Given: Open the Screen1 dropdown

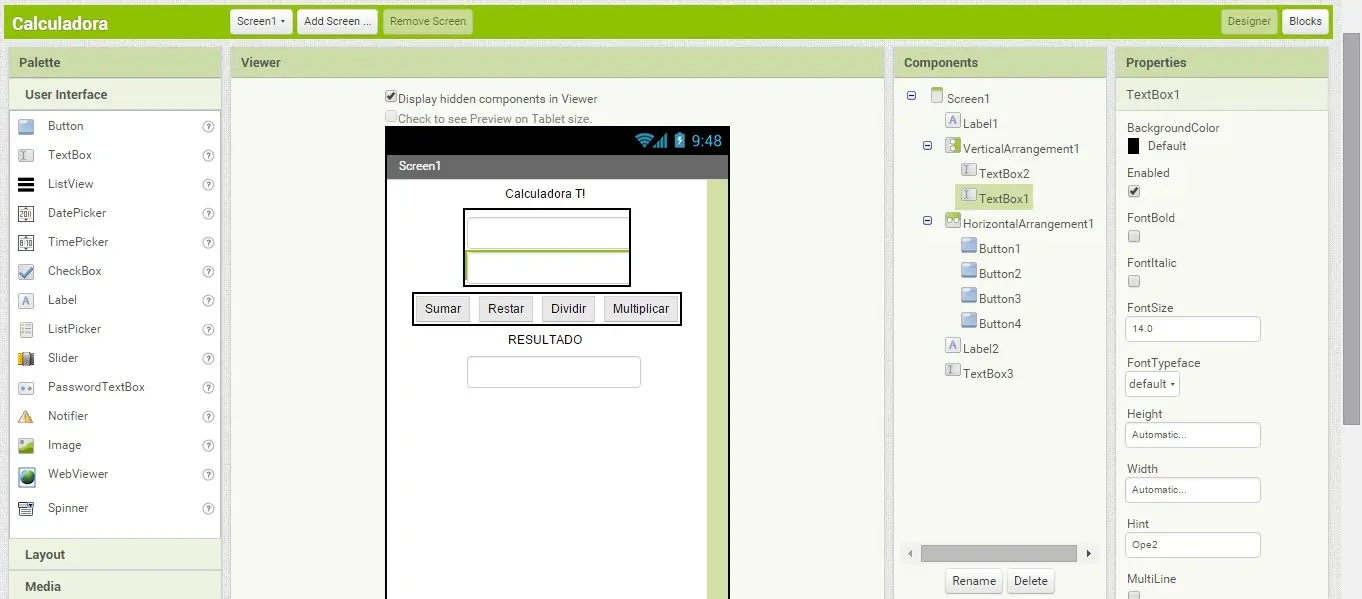Looking at the screenshot, I should 262,21.
